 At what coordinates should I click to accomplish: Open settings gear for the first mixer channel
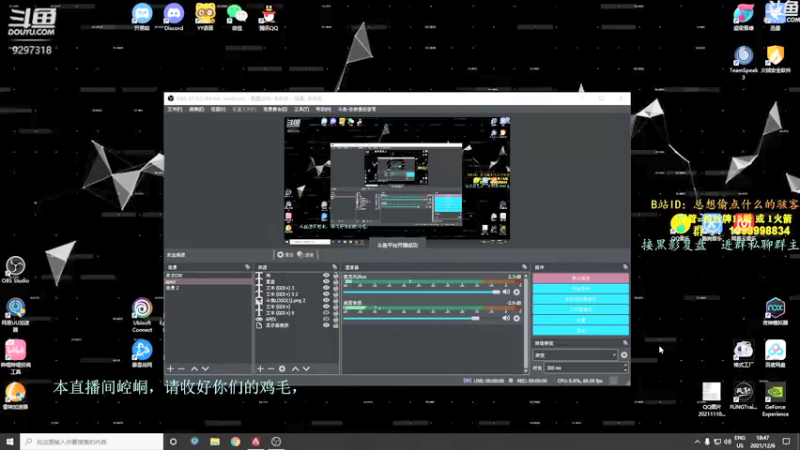pyautogui.click(x=517, y=292)
